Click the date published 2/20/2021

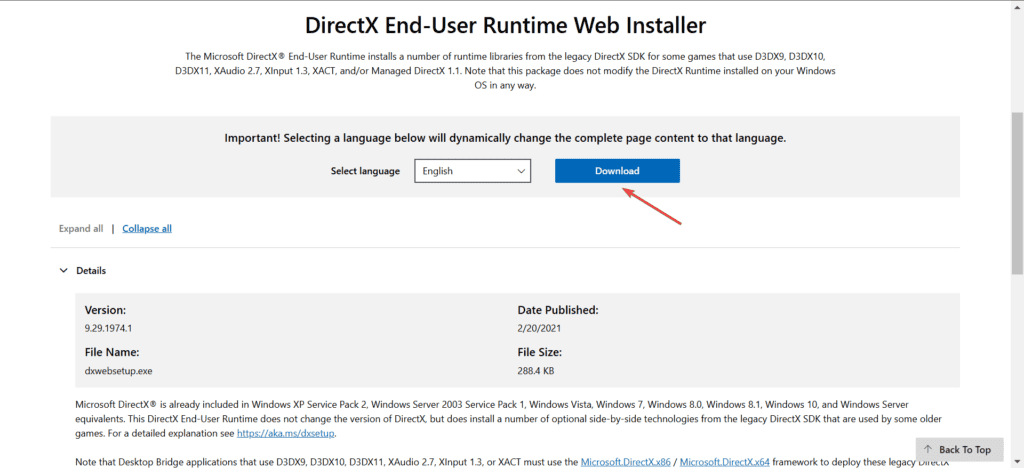(x=539, y=328)
